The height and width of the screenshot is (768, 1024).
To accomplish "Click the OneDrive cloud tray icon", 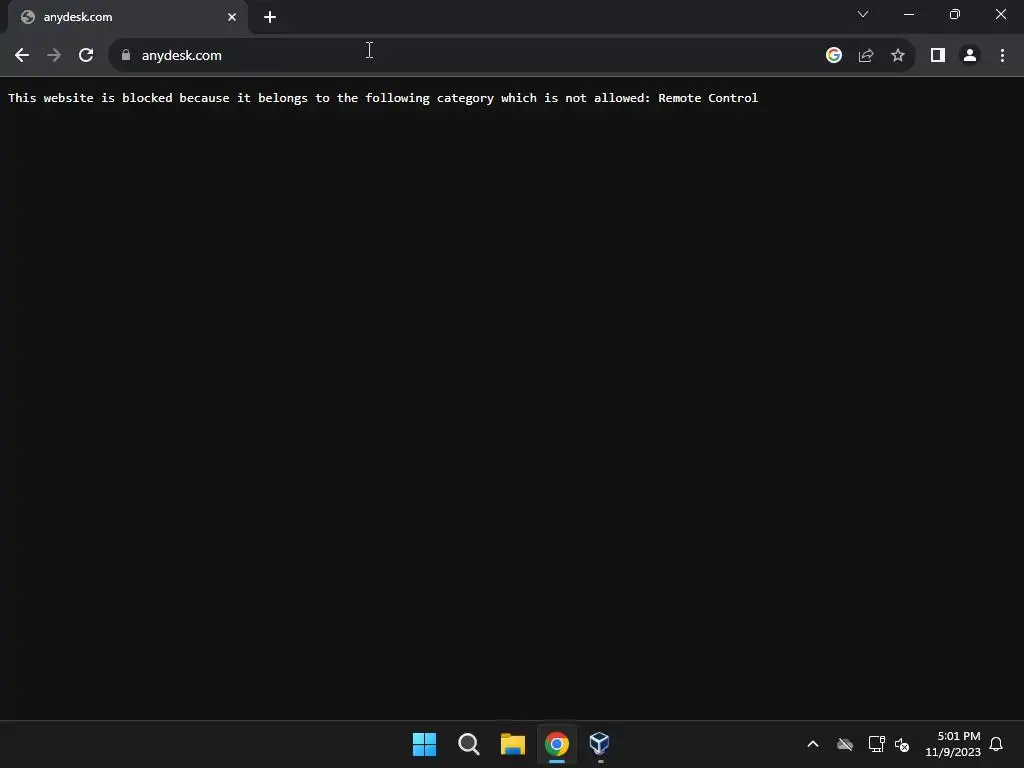I will (x=844, y=744).
